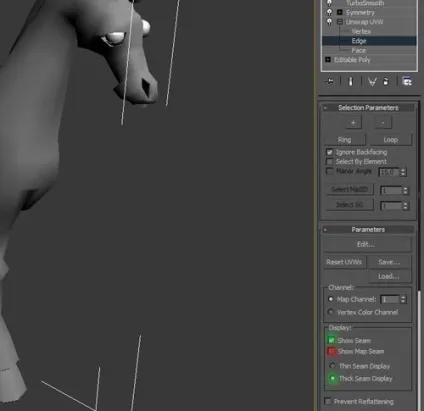Expand the Editable Poly entry
Viewport: 424px width, 411px height.
[328, 60]
